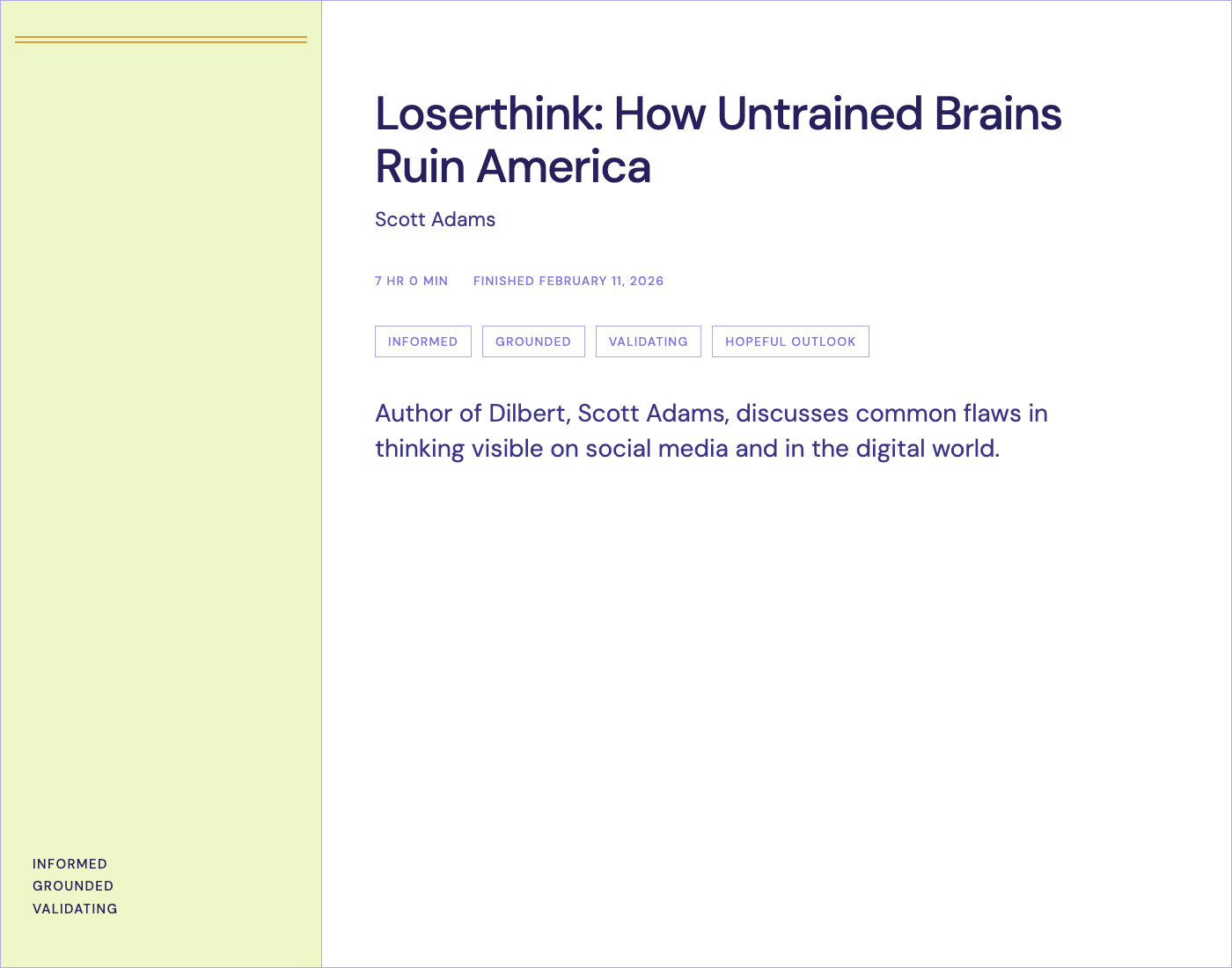Click the INFORMED tag badge under the title
This screenshot has height=968, width=1232.
[x=423, y=341]
